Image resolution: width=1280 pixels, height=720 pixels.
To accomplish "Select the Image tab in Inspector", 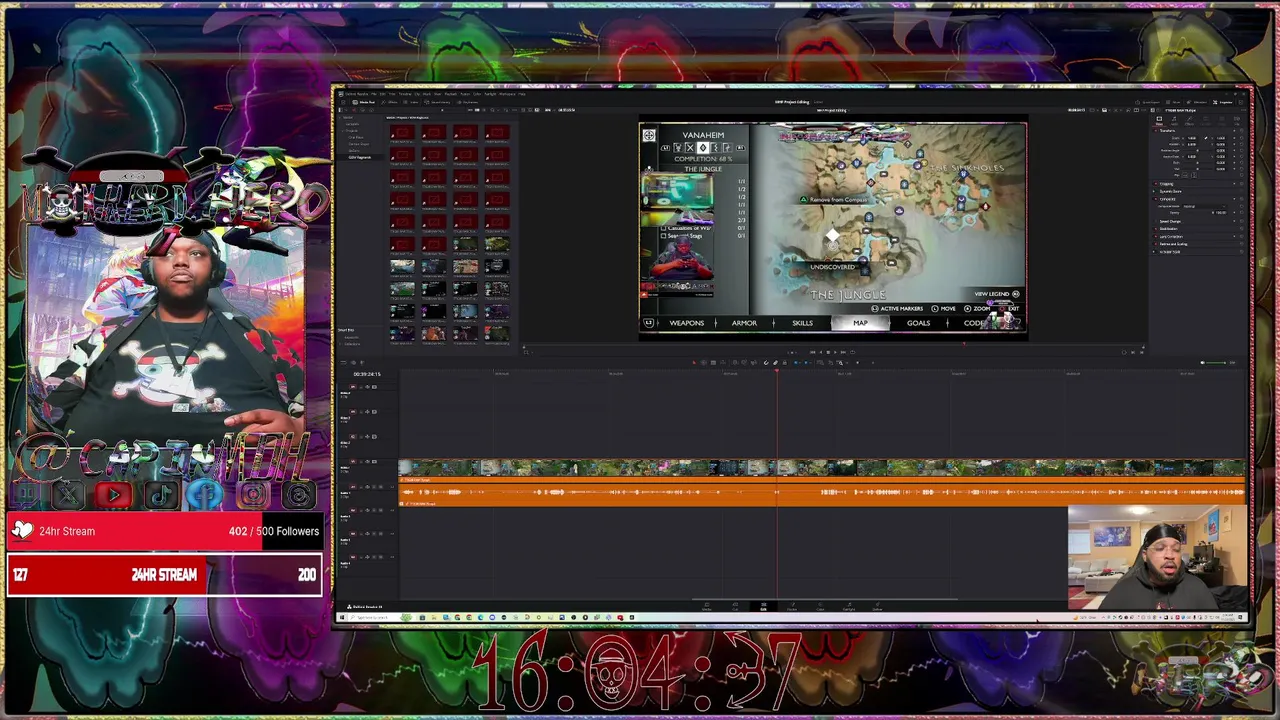I will [x=1221, y=121].
